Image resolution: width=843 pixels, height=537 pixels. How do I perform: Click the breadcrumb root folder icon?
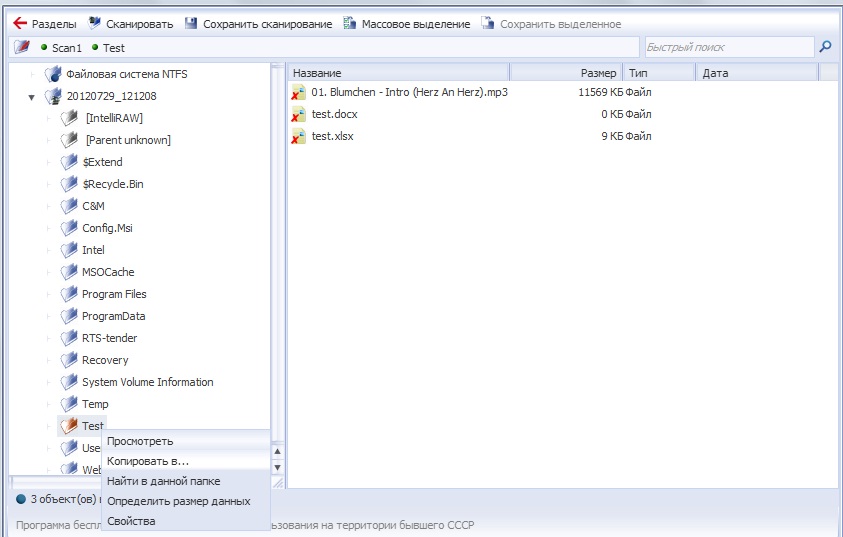pos(22,47)
